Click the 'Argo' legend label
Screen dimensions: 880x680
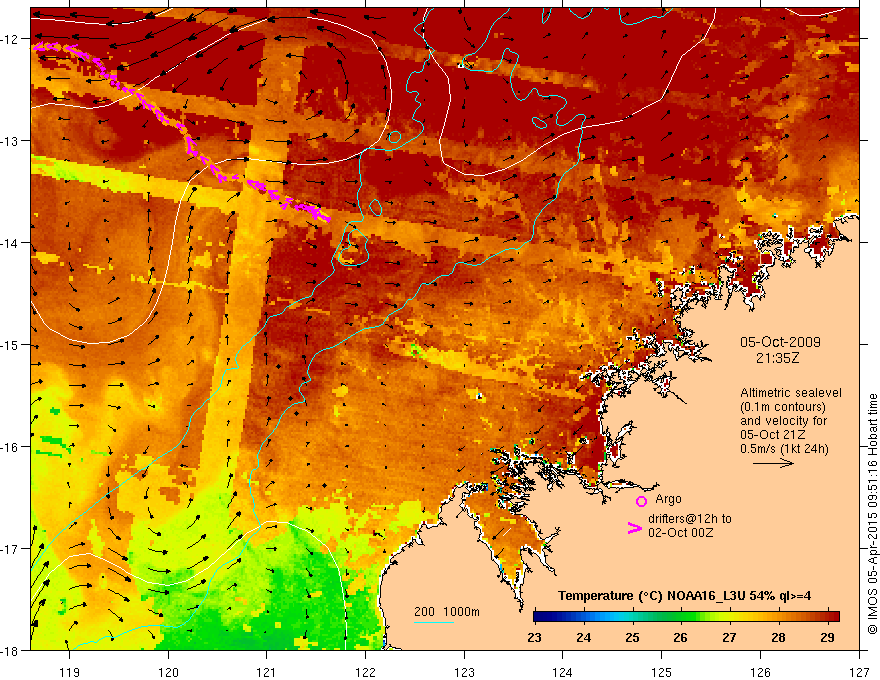[x=668, y=499]
